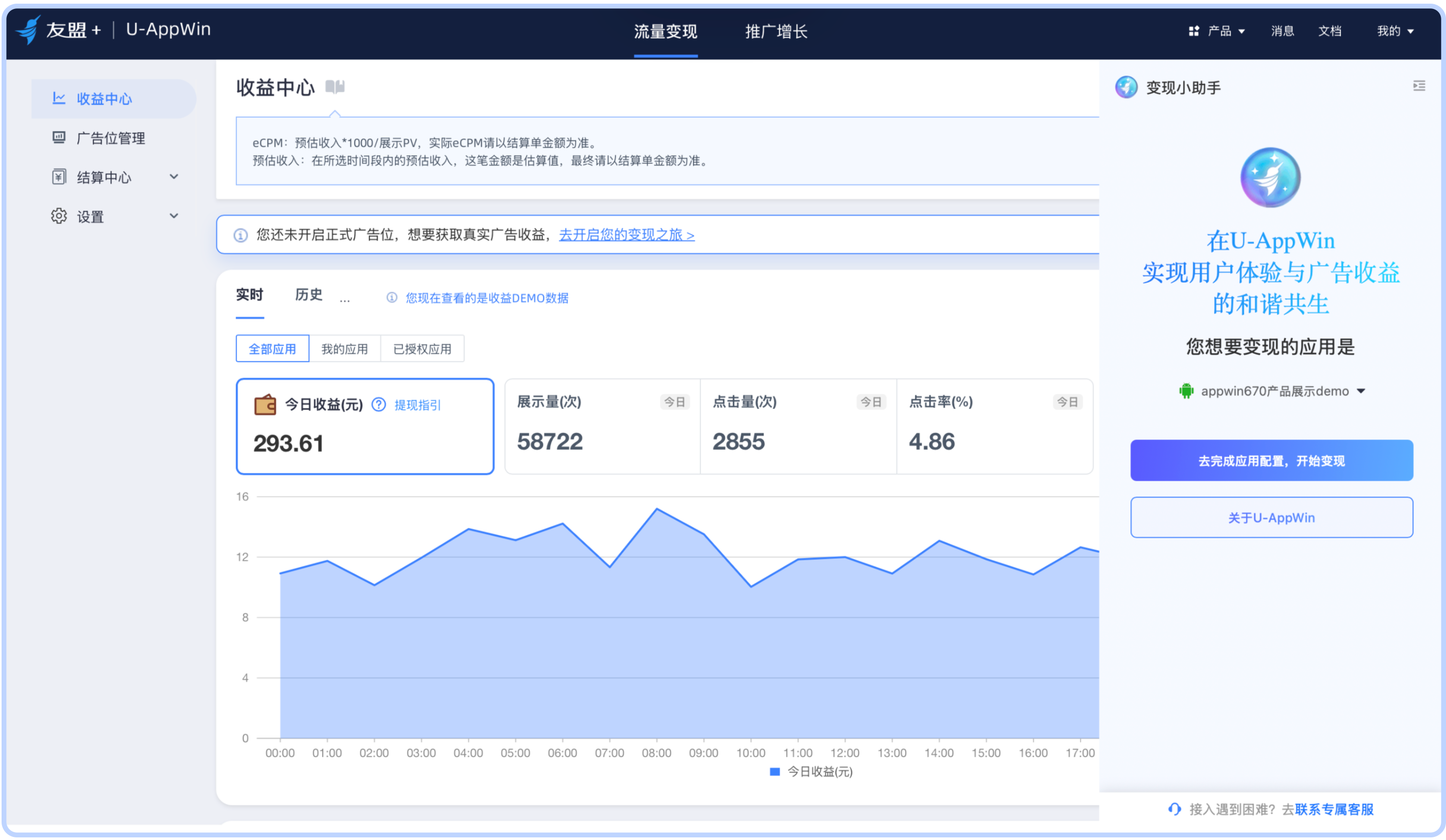Select the 全部应用 filter option

272,349
